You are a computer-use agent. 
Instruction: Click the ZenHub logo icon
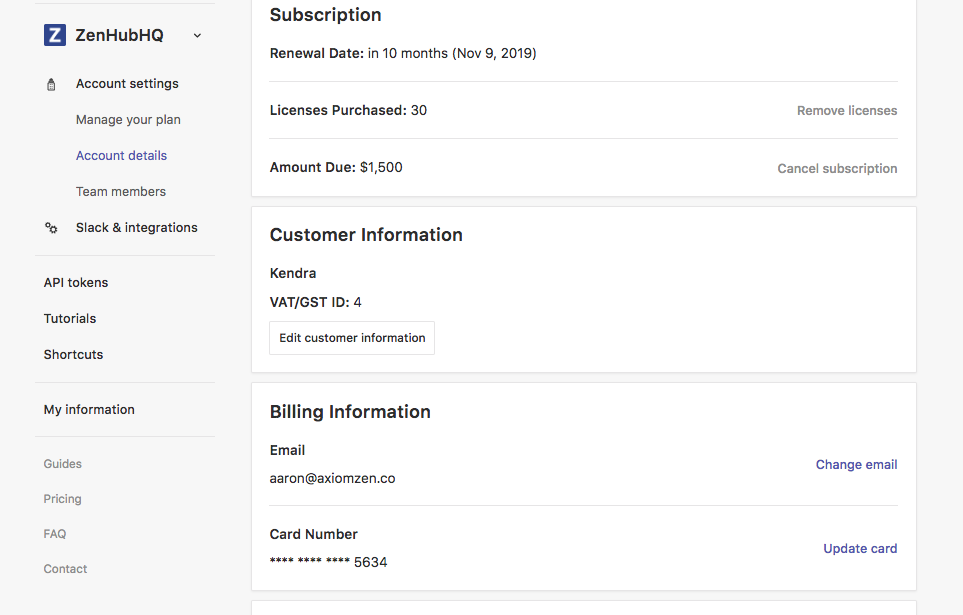point(55,35)
